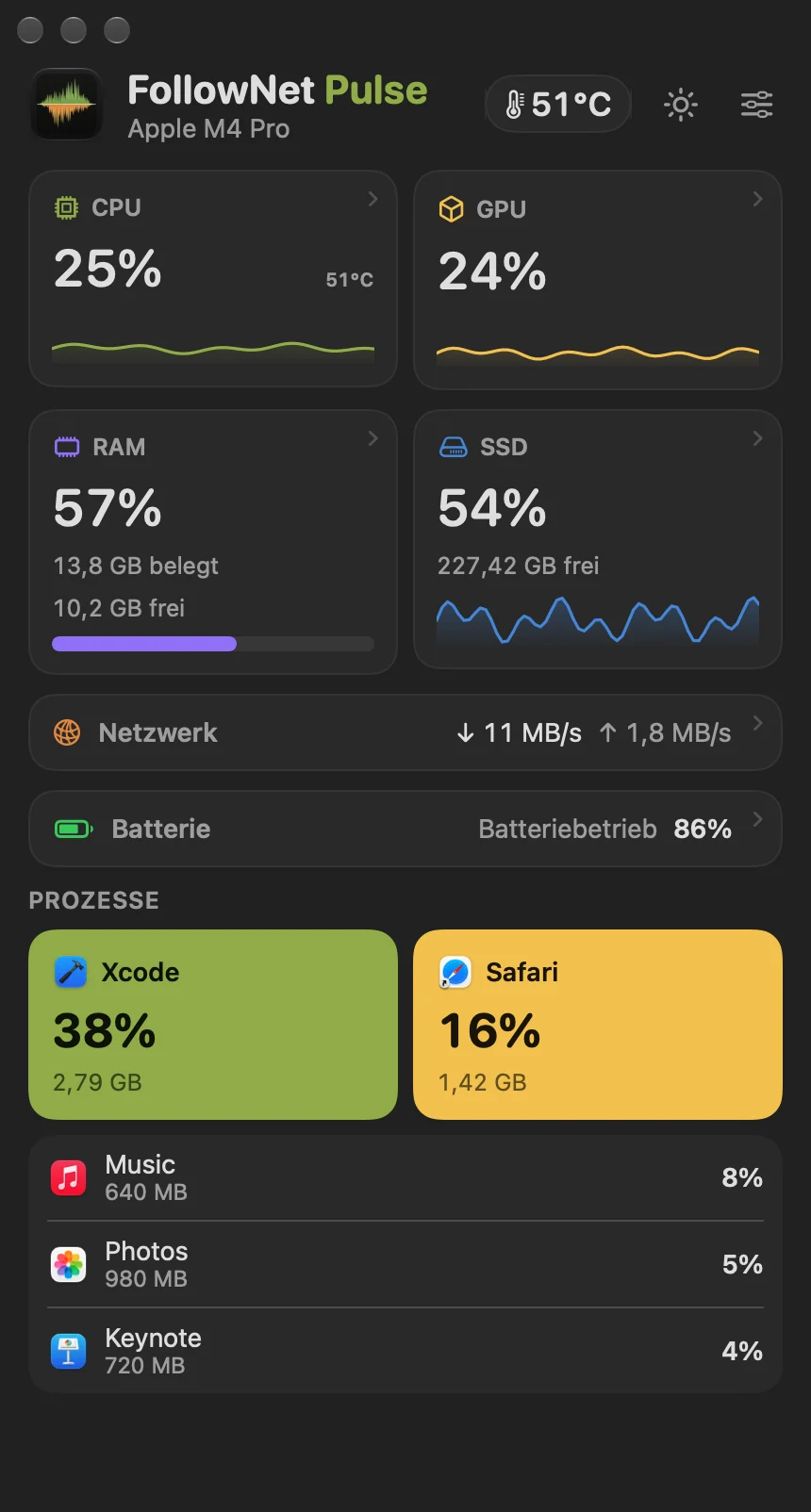The height and width of the screenshot is (1512, 811).
Task: Click the 51°C temperature badge
Action: (x=558, y=104)
